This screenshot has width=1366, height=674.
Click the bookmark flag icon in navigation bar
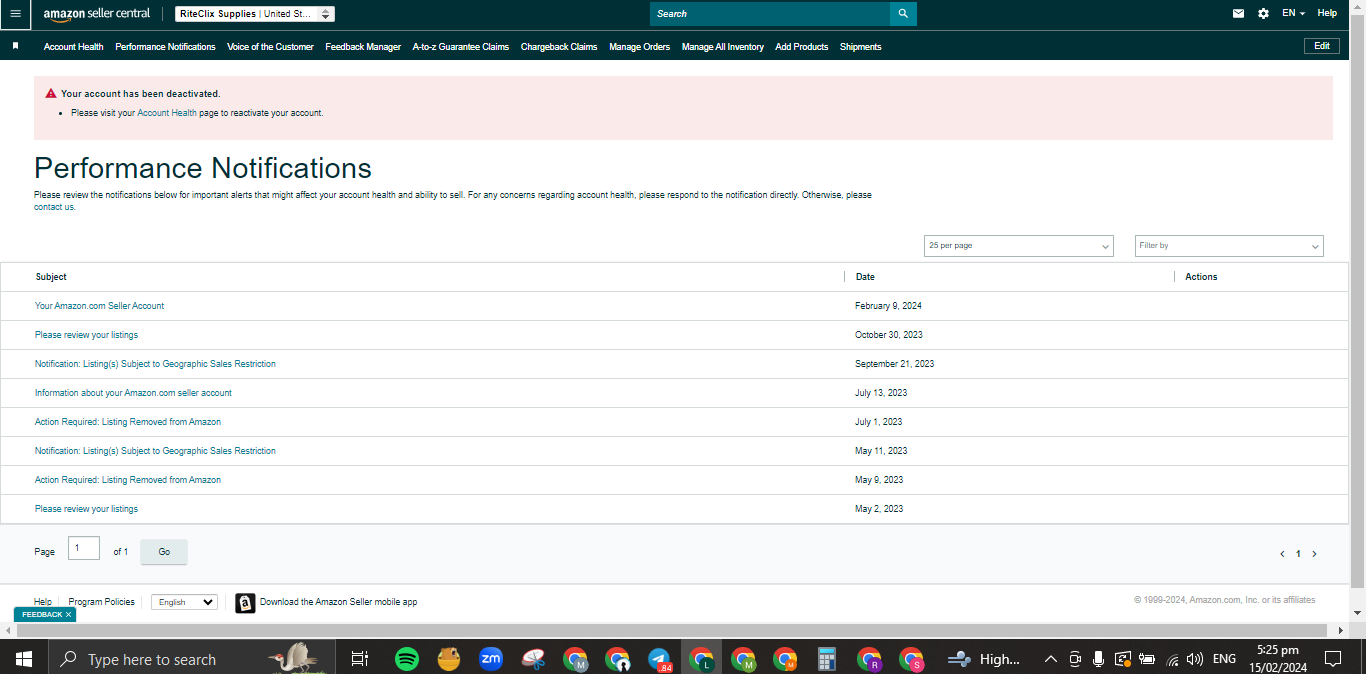pyautogui.click(x=15, y=46)
